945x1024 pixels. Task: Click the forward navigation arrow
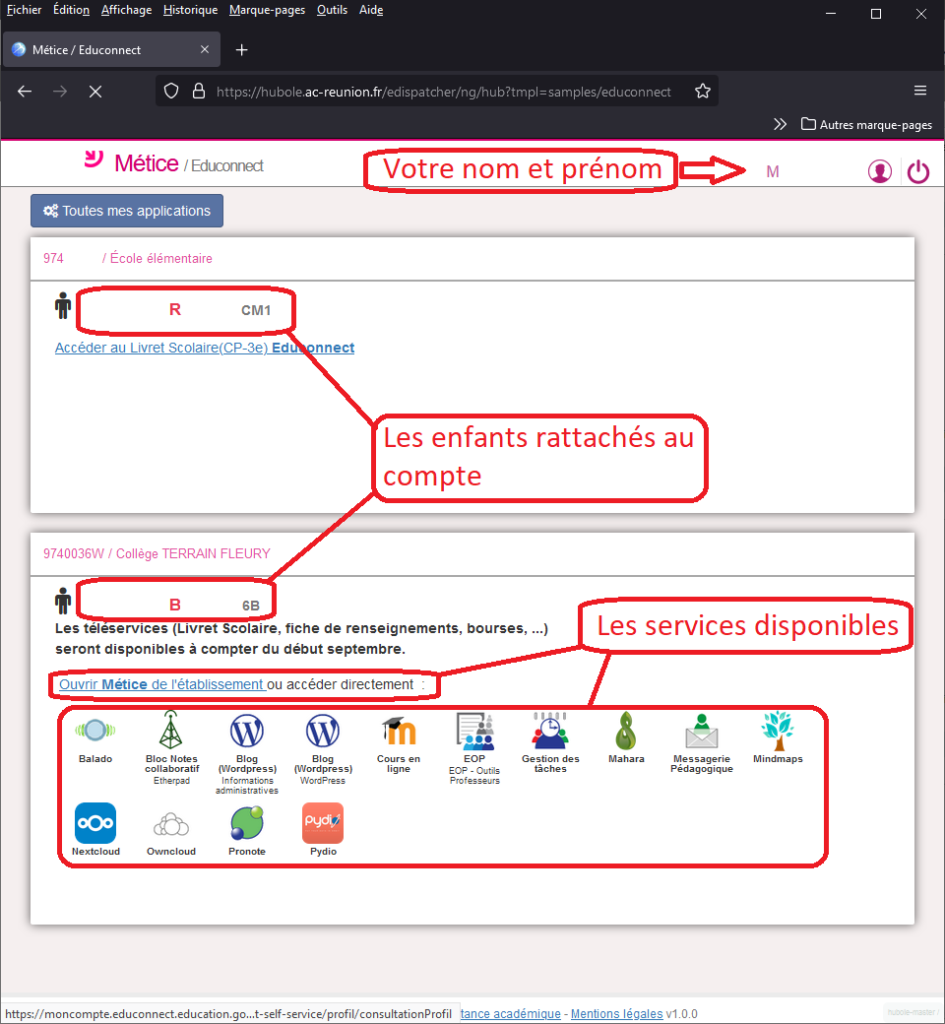60,91
